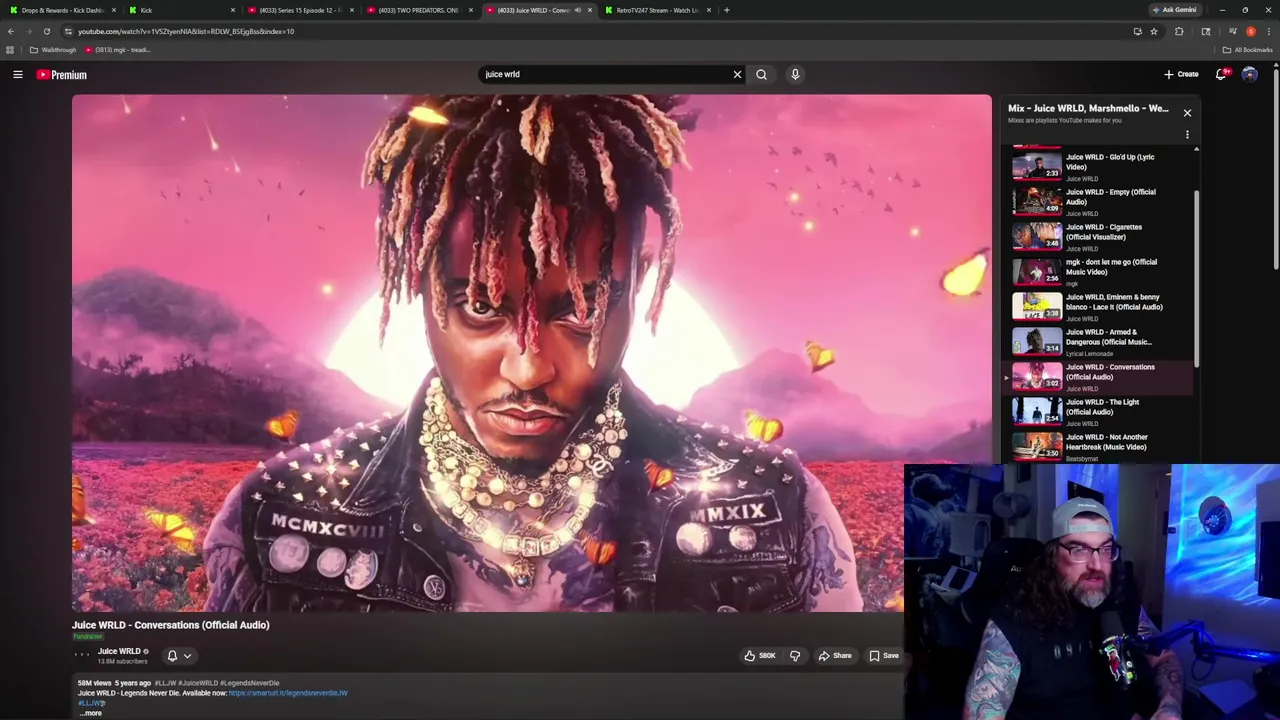Click the #JuiceWRLD hashtag
1280x720 pixels.
pos(198,683)
